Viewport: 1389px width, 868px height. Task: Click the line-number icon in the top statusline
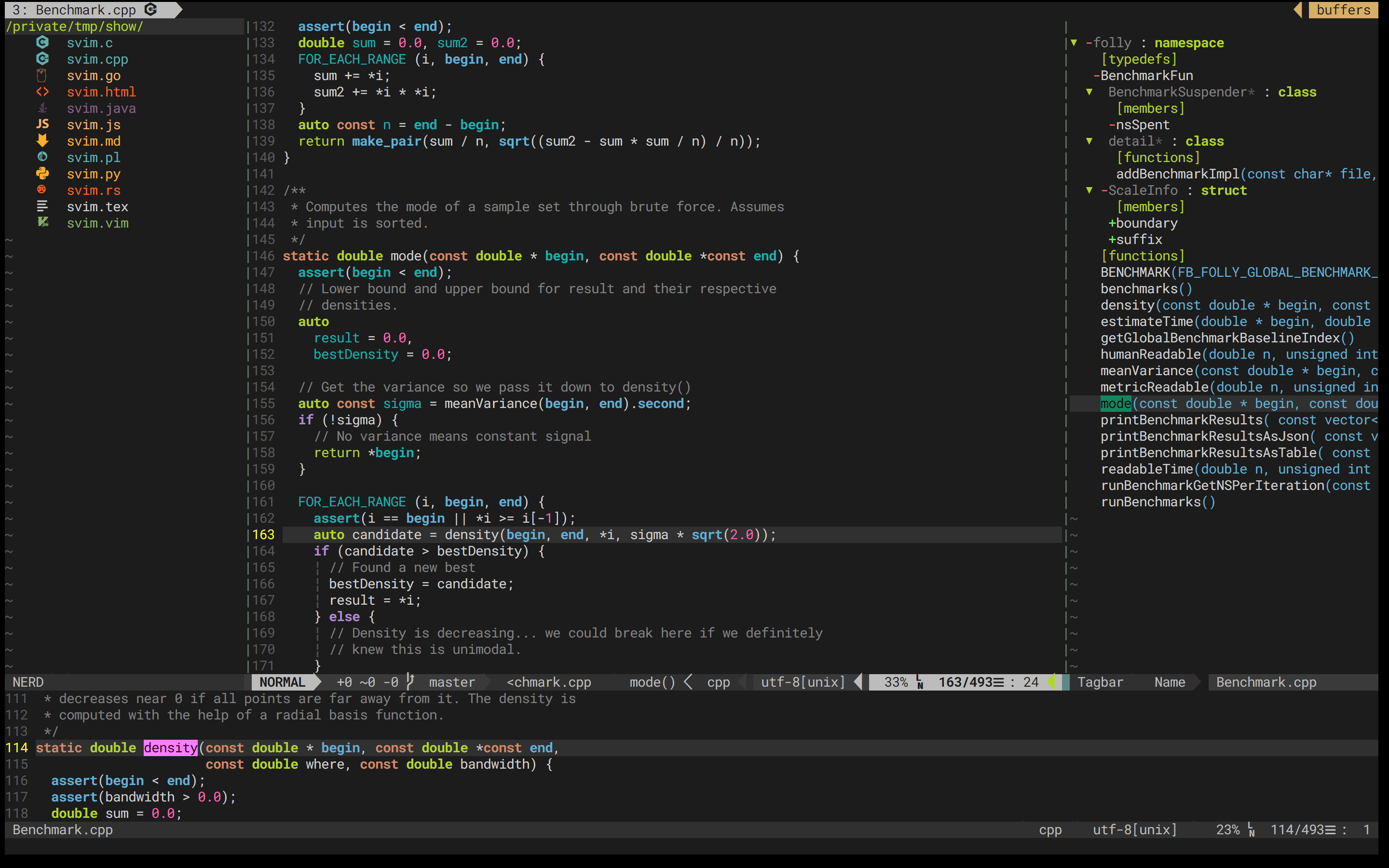920,682
